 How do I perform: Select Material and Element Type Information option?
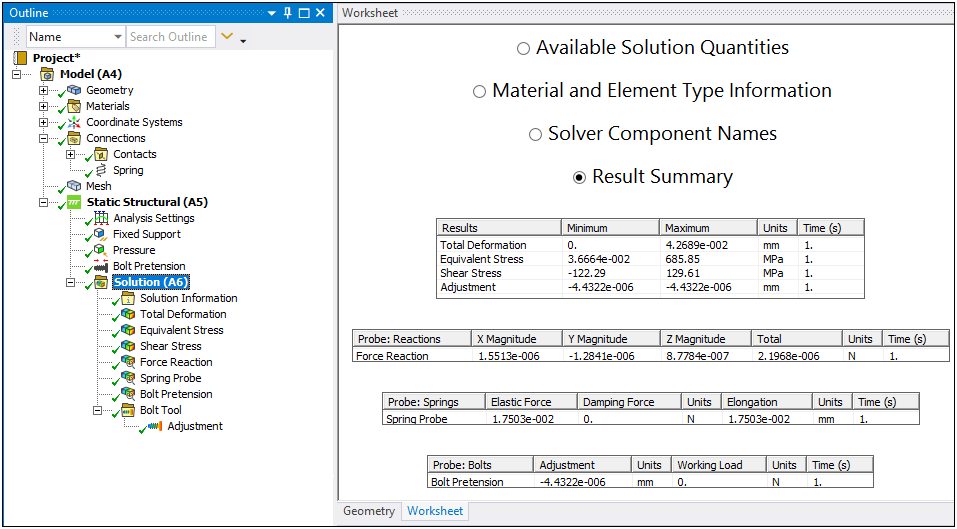tap(480, 92)
